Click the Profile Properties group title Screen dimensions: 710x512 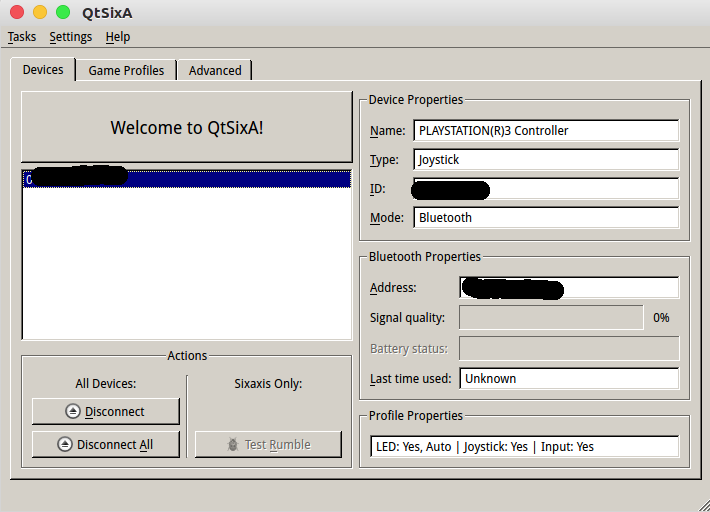(x=416, y=416)
